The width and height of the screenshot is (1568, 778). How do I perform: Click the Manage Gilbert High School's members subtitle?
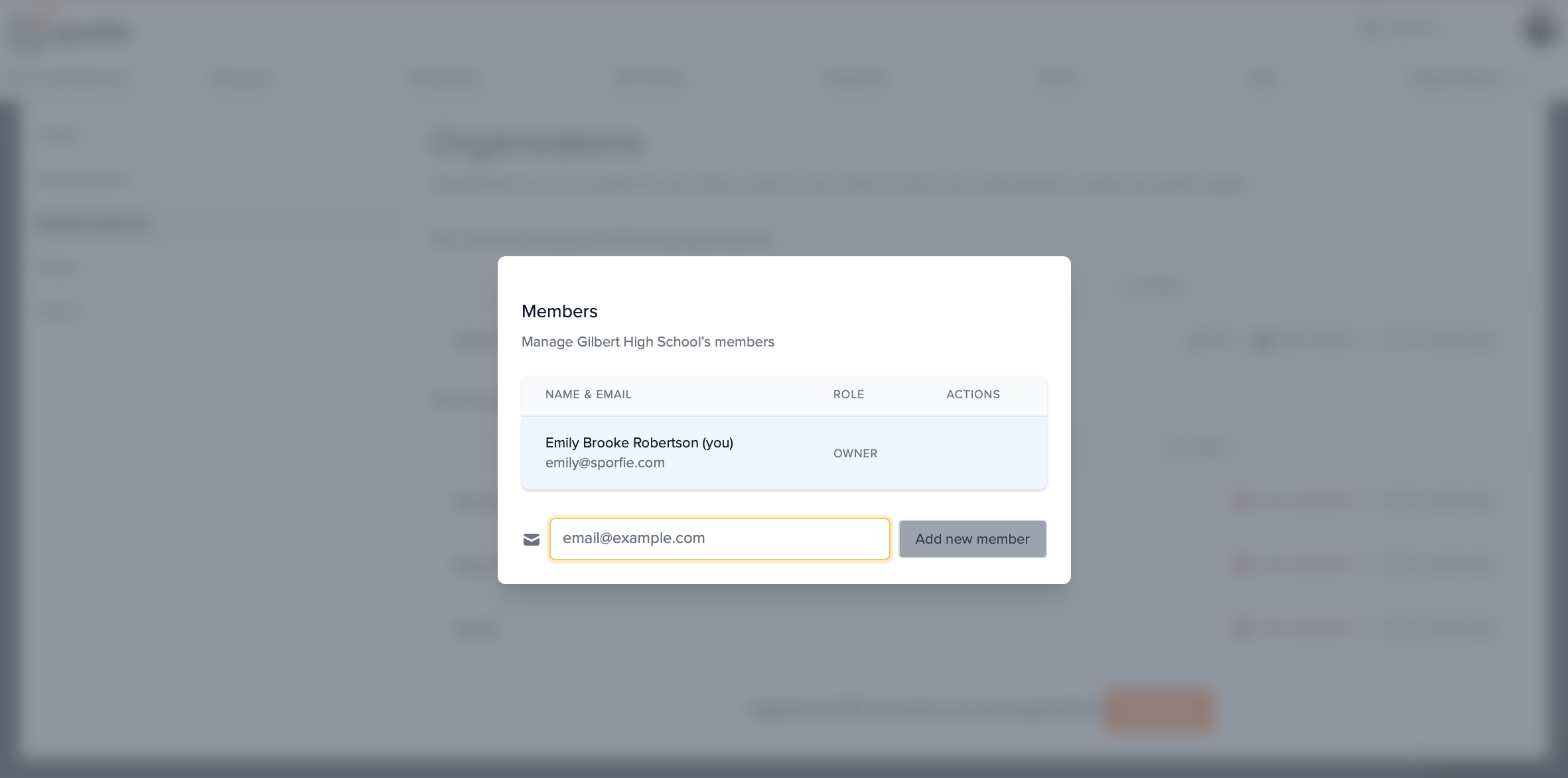click(x=648, y=342)
